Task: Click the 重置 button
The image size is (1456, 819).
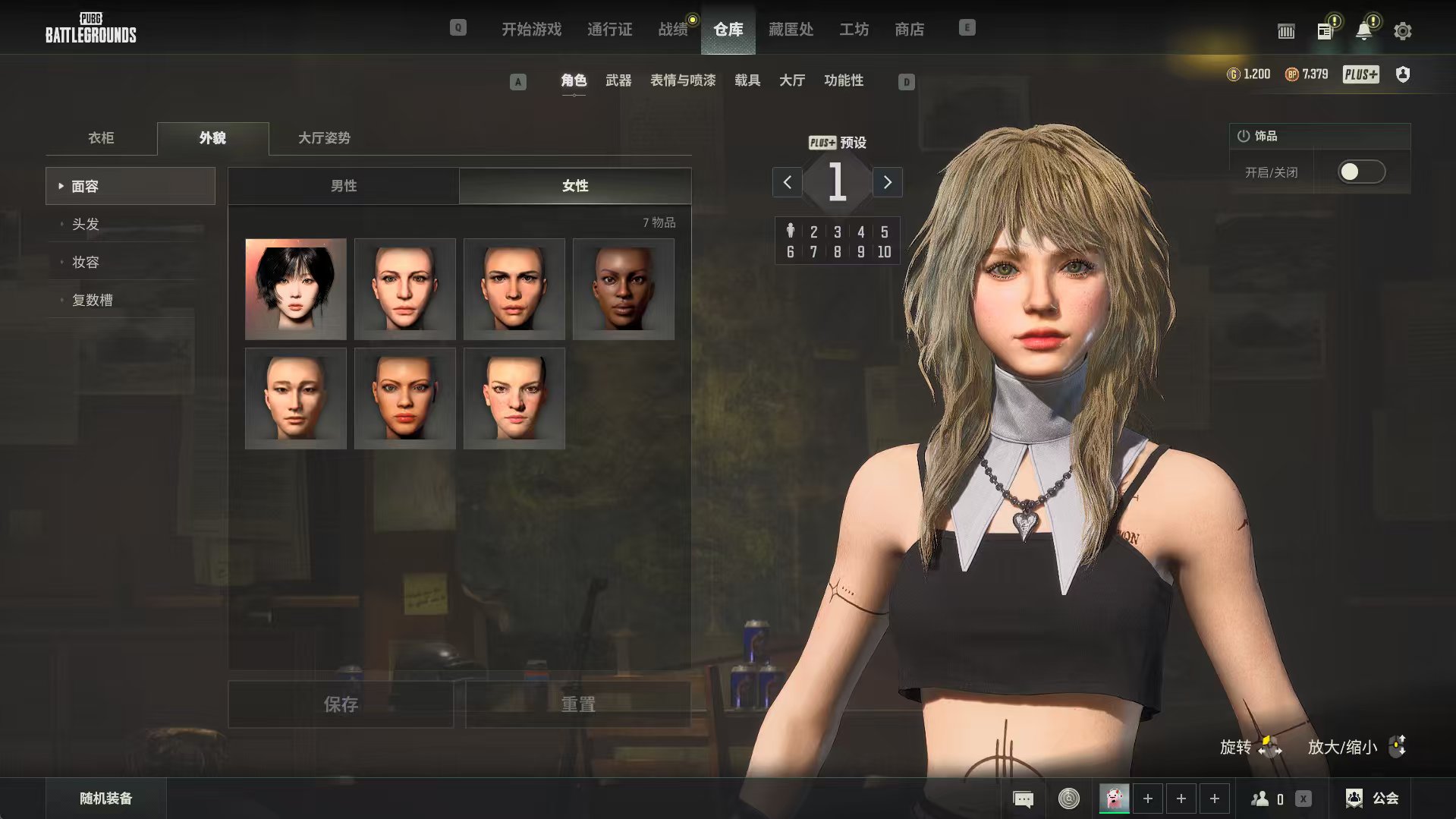Action: [x=578, y=704]
